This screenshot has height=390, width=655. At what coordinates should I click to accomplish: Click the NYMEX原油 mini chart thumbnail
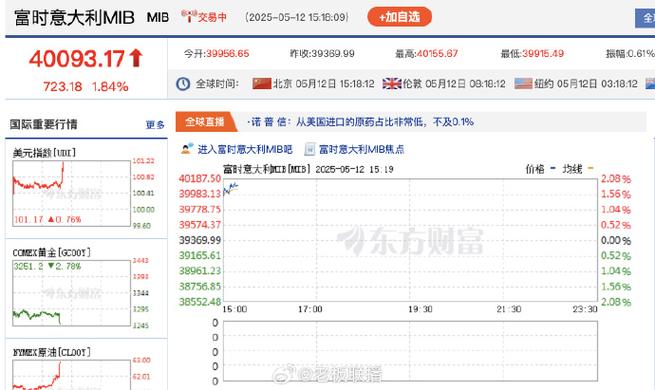[71, 375]
